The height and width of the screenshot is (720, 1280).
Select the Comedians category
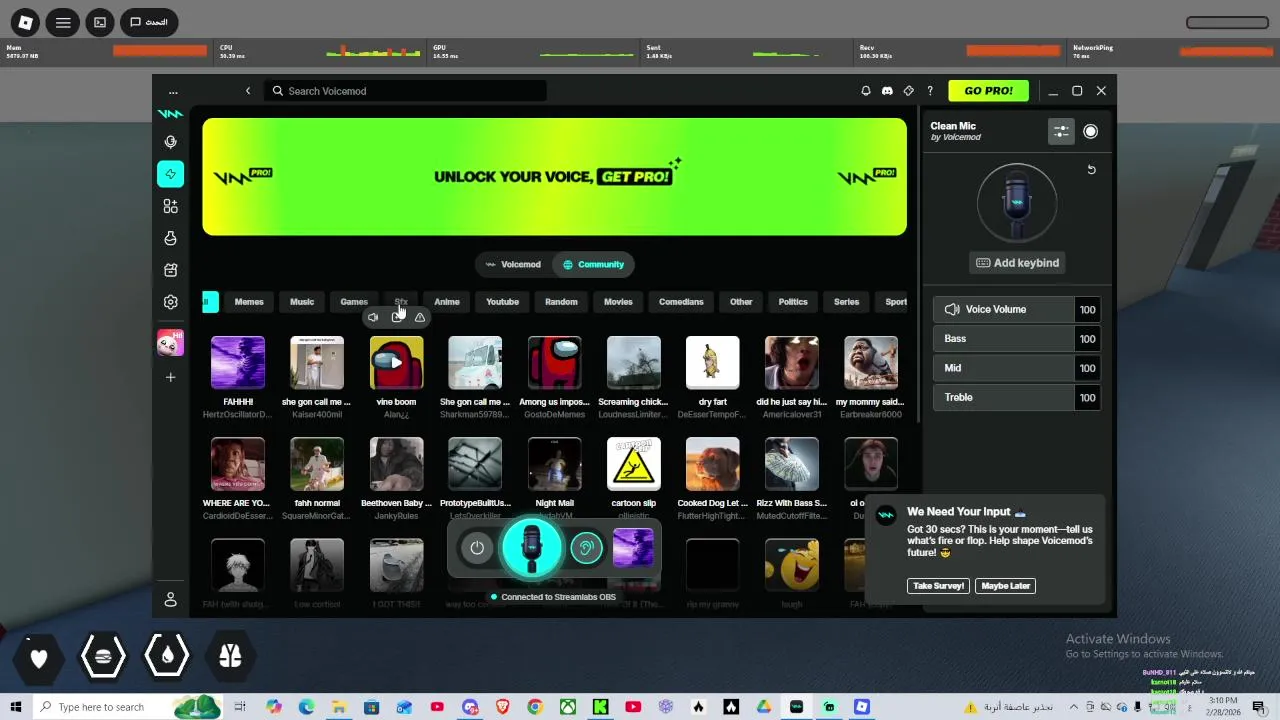(681, 302)
